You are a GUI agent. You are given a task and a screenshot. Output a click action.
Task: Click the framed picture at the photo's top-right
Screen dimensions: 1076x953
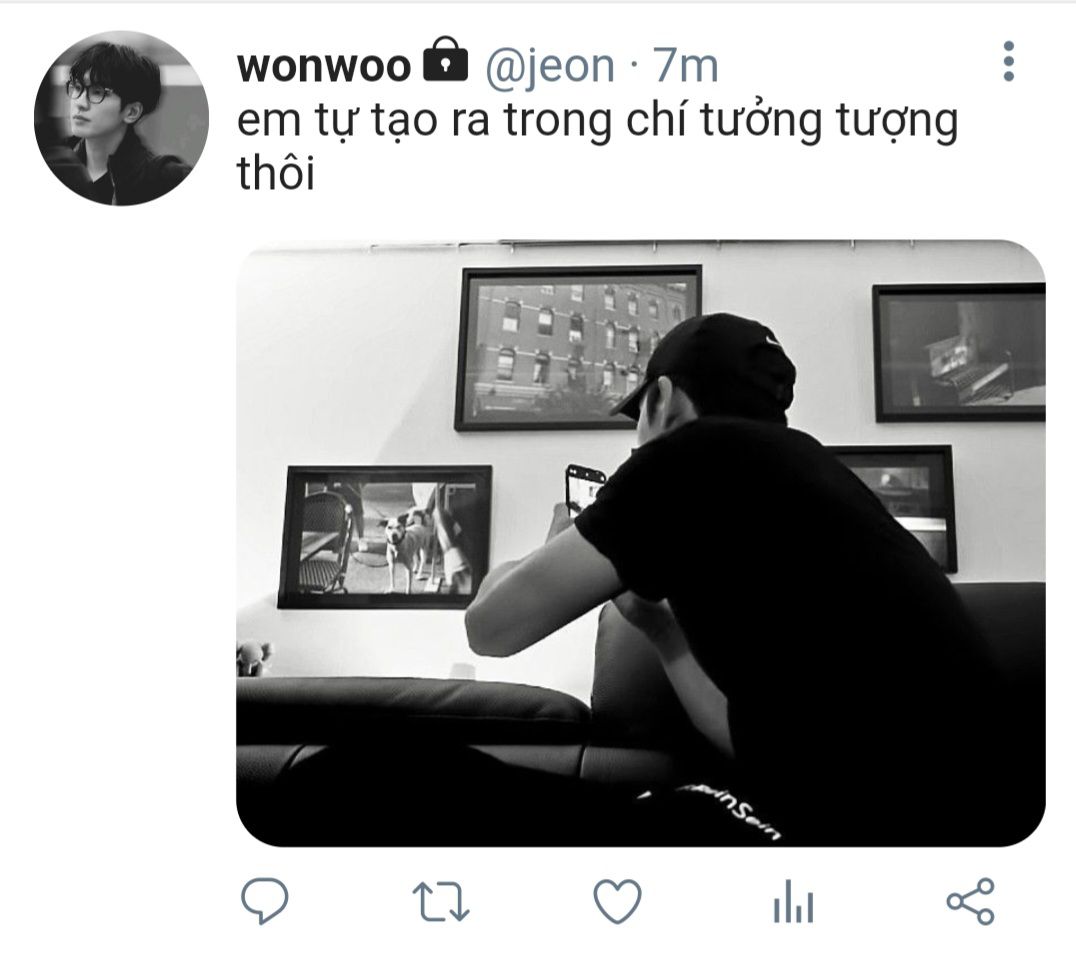click(959, 353)
